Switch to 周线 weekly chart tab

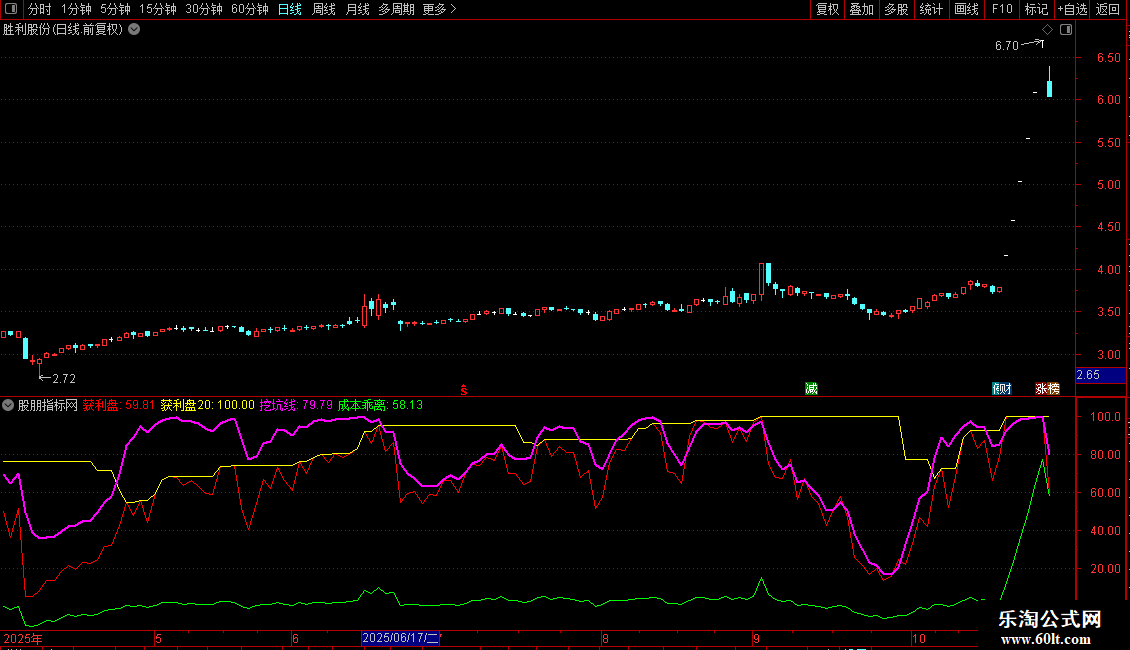tap(324, 9)
